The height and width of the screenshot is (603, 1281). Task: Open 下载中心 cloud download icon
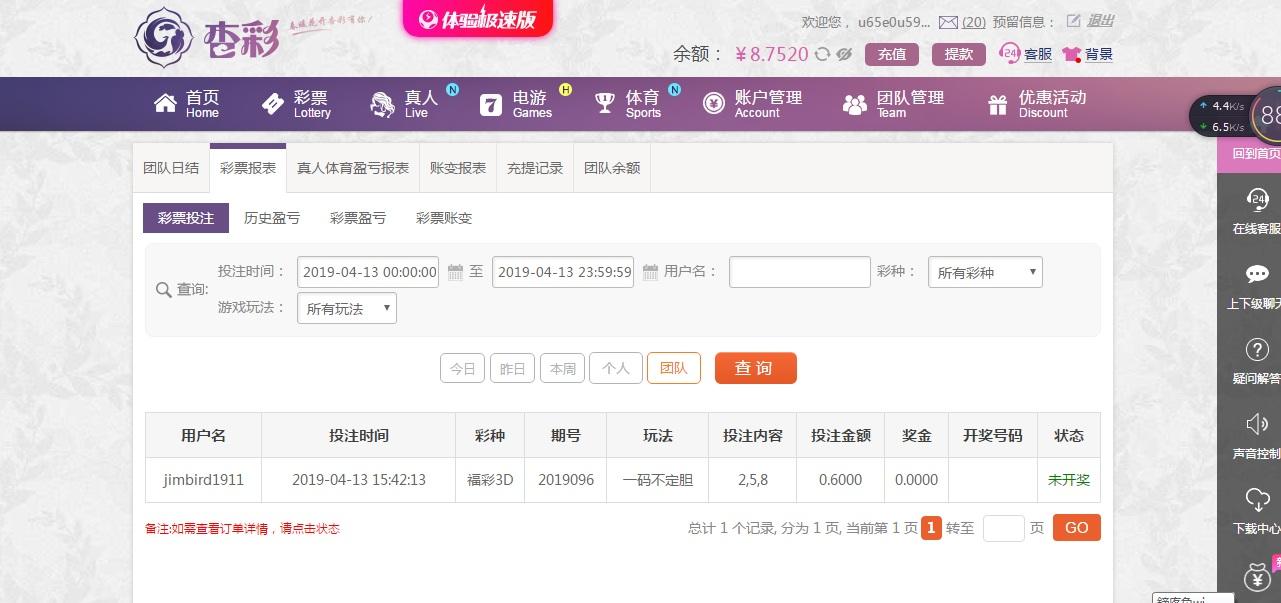point(1257,499)
